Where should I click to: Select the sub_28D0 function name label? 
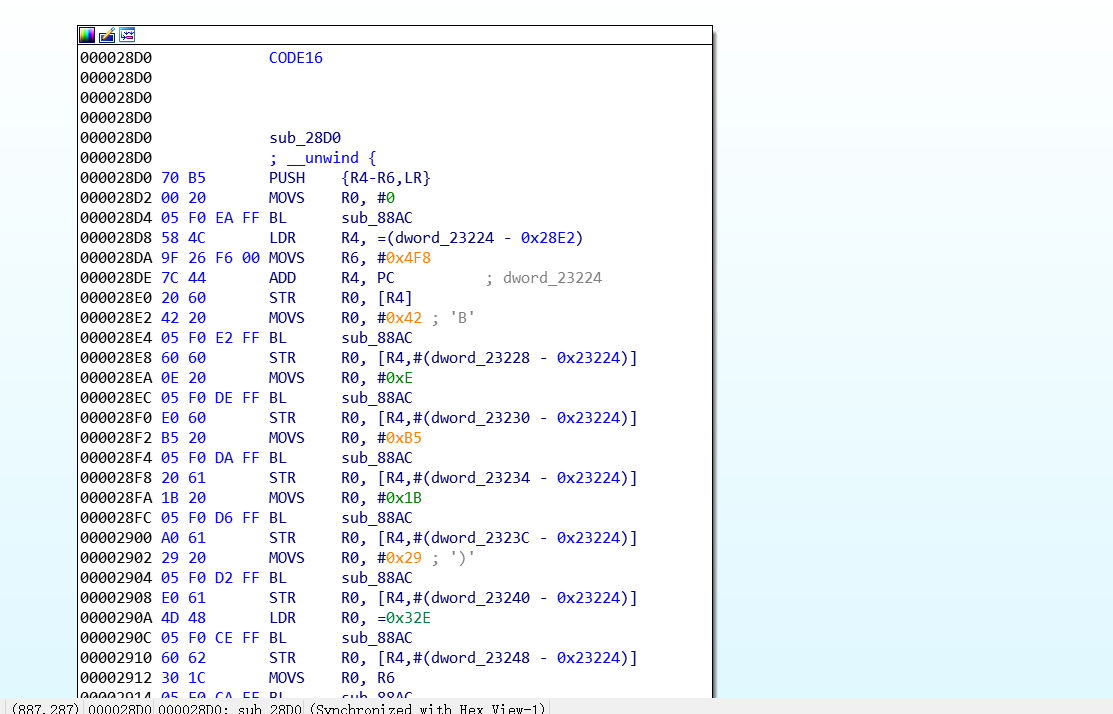[x=305, y=138]
